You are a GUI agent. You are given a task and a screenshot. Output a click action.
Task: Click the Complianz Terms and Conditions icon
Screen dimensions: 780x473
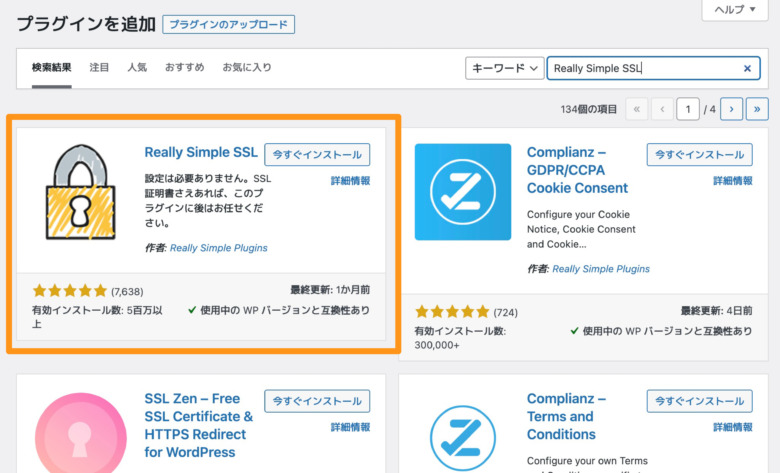click(x=463, y=438)
